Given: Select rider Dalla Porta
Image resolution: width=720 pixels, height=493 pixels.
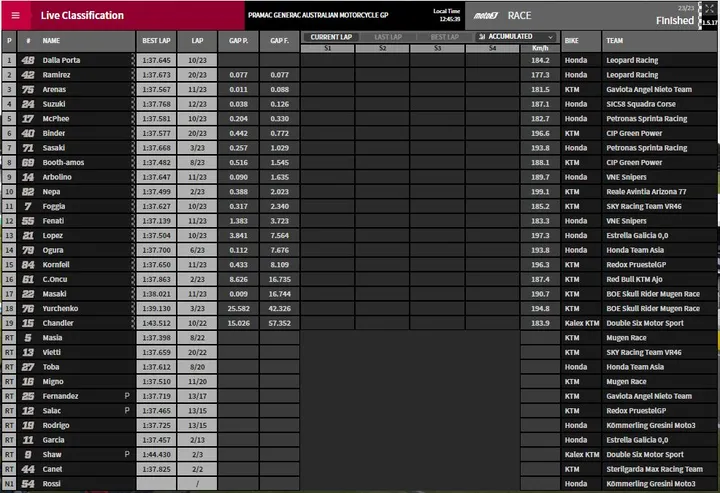Looking at the screenshot, I should click(61, 60).
